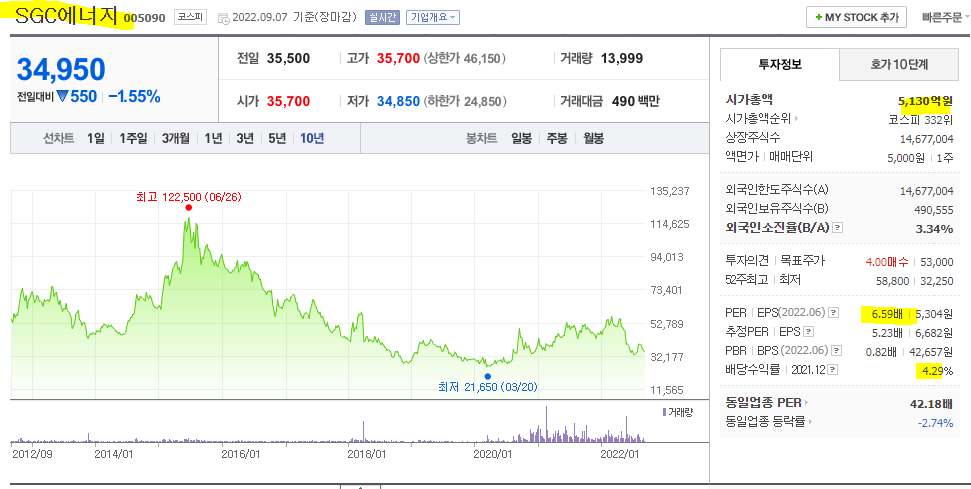This screenshot has width=971, height=489.
Task: Show the 일봉 candlestick chart
Action: pyautogui.click(x=521, y=139)
